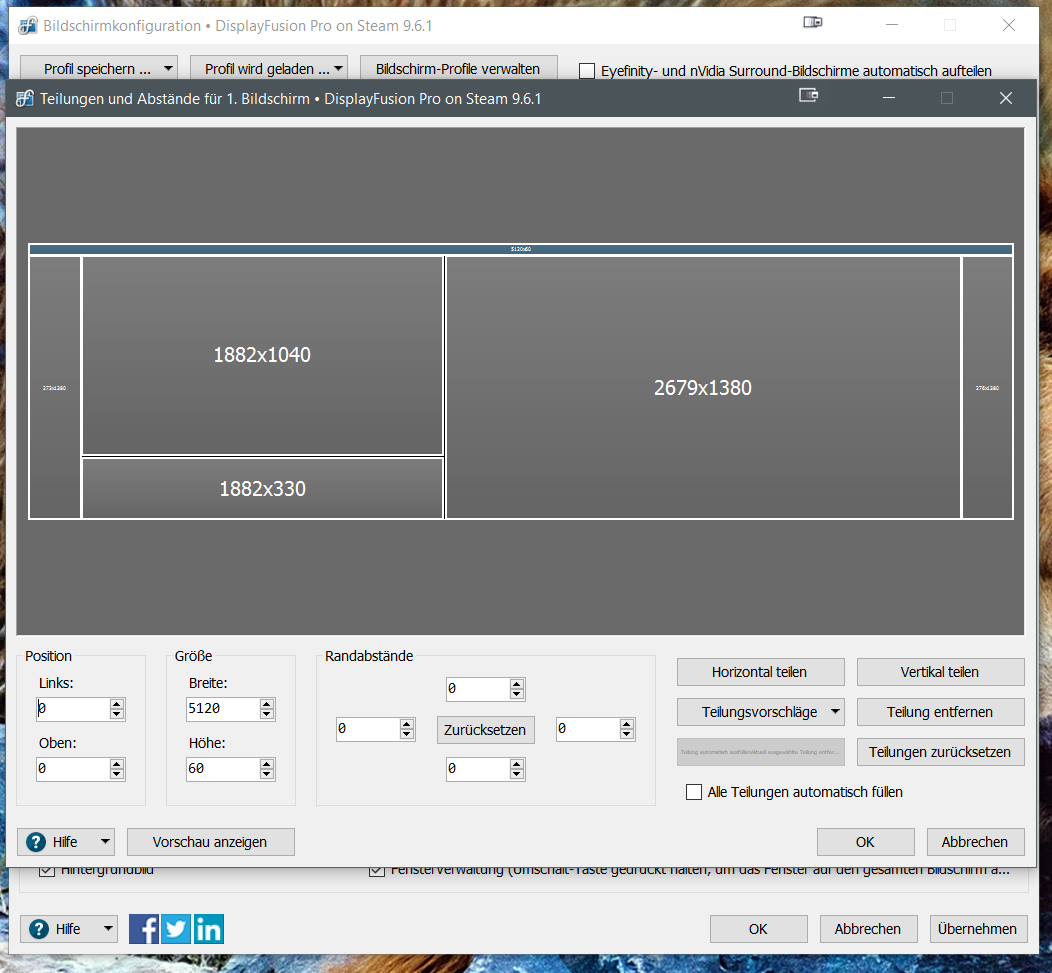The image size is (1052, 973).
Task: Select the 1882x330 split region
Action: point(262,488)
